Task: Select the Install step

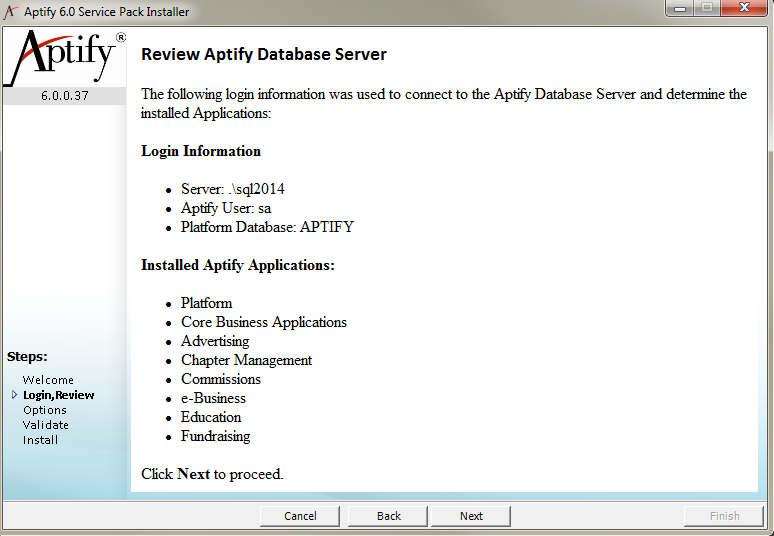Action: click(x=40, y=440)
